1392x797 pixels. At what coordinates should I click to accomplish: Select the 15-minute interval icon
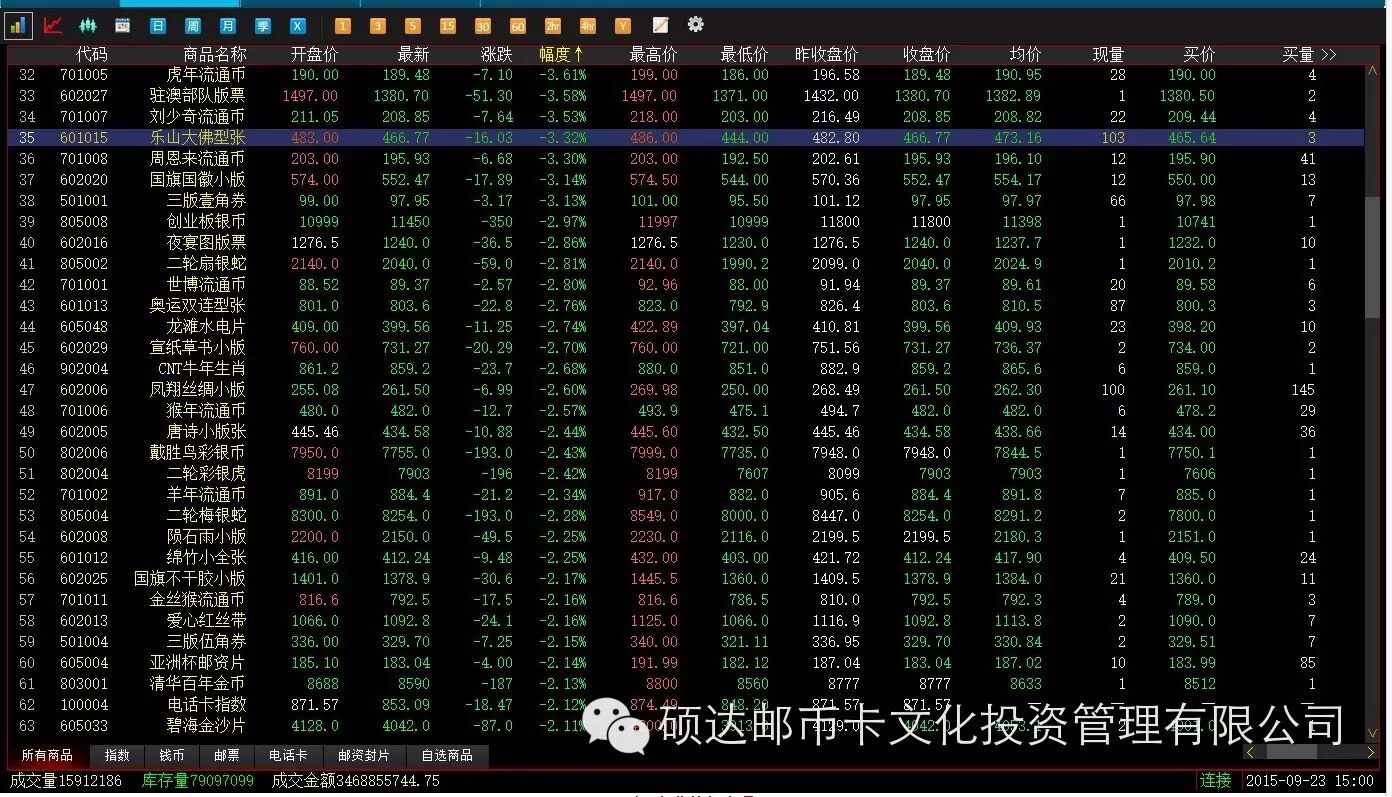pyautogui.click(x=448, y=25)
